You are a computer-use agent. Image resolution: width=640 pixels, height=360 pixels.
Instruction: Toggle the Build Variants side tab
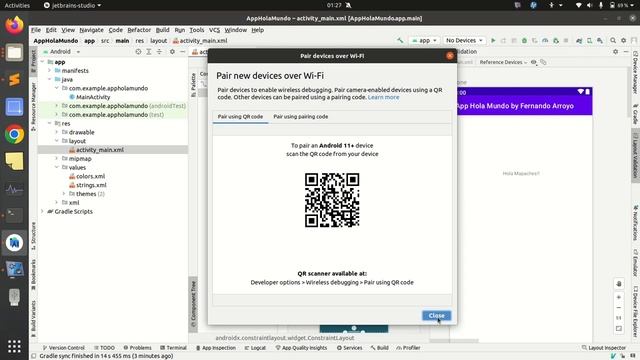pyautogui.click(x=33, y=319)
